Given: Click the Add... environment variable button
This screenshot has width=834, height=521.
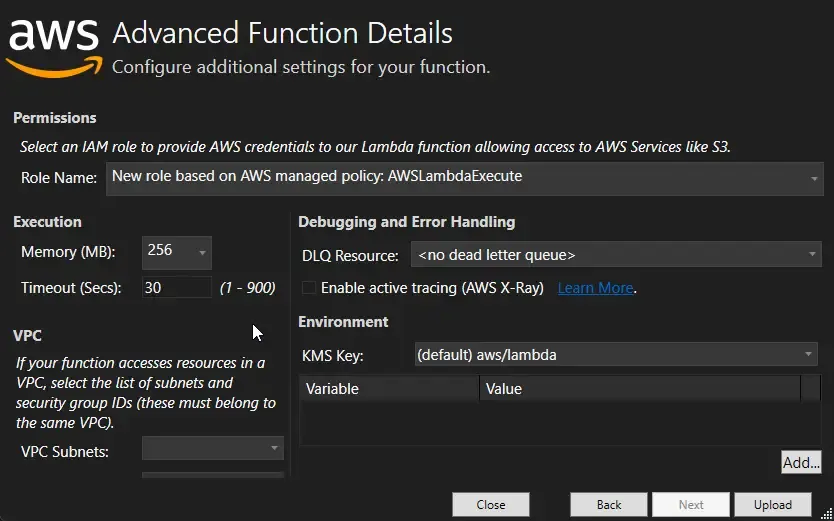Looking at the screenshot, I should point(801,463).
